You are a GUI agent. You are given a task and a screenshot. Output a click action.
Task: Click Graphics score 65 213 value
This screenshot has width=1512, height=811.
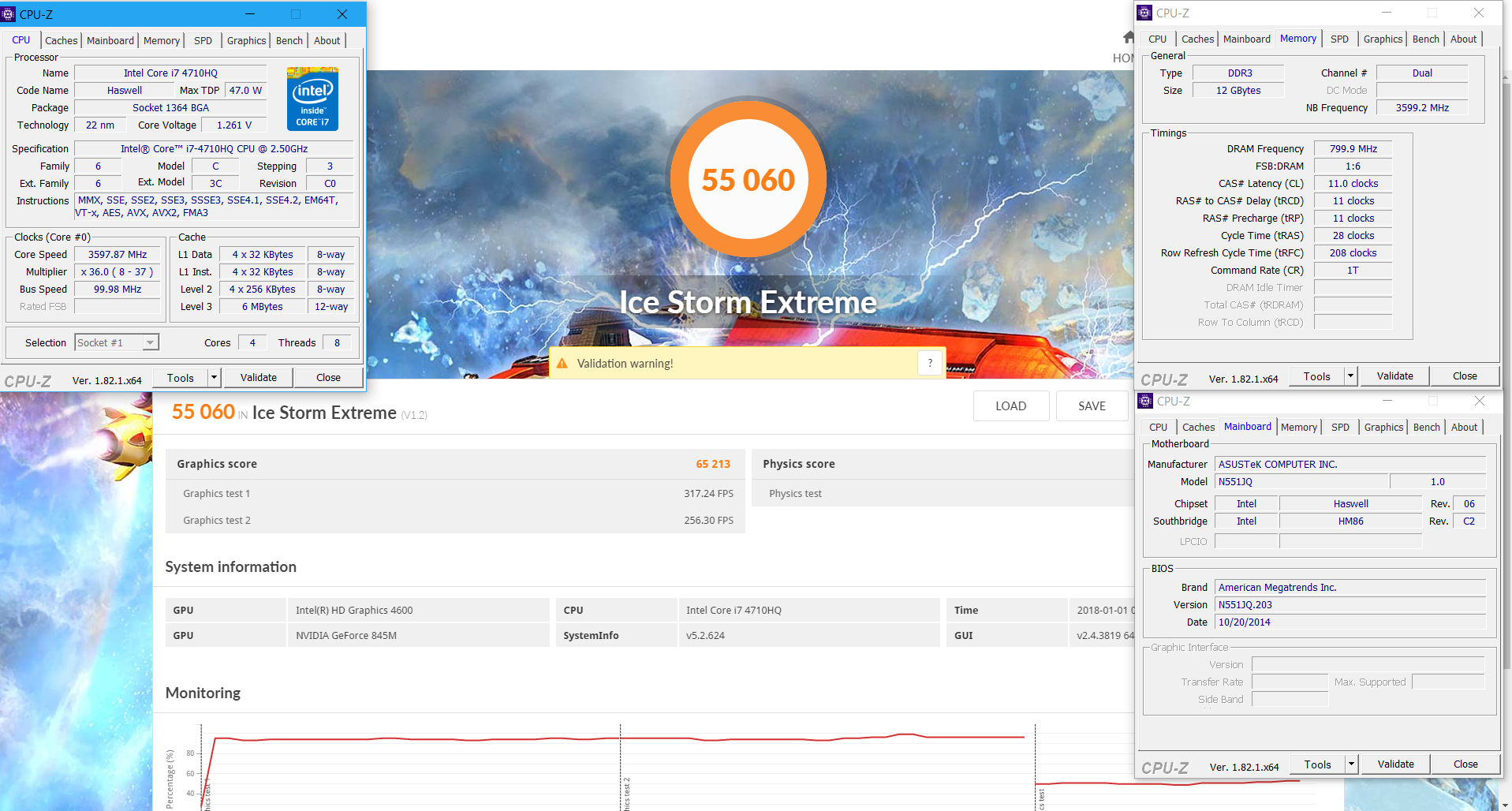[x=713, y=464]
